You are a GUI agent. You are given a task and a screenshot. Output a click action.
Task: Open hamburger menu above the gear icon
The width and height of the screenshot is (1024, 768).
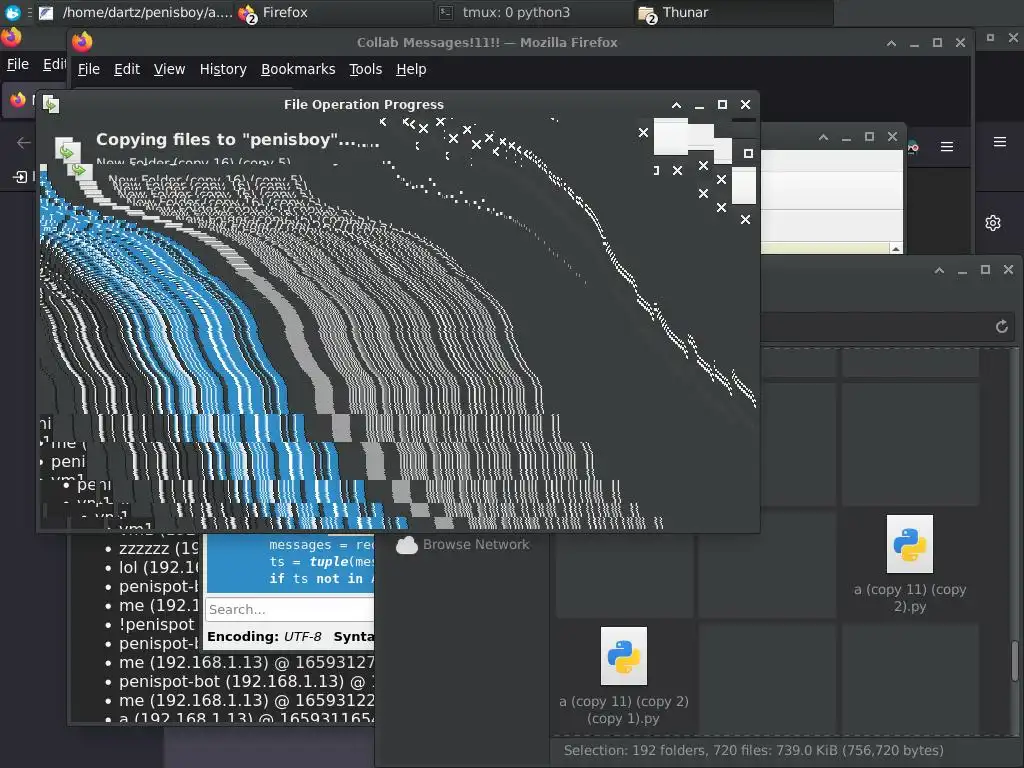click(x=1000, y=142)
